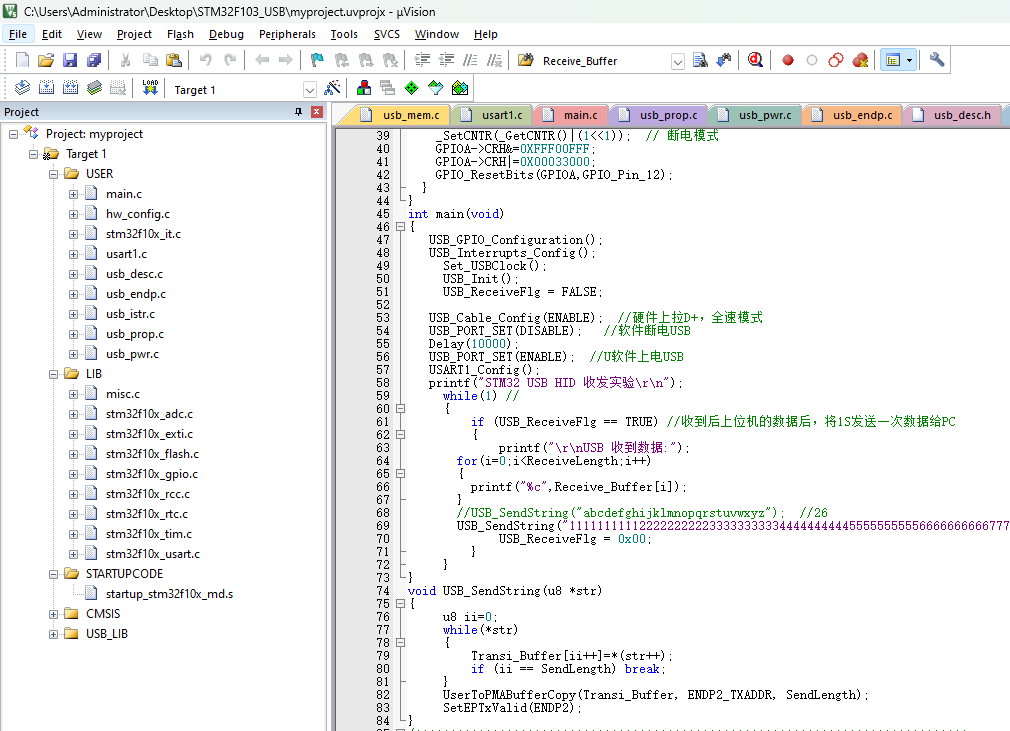Screen dimensions: 1010x731
Task: Expand the hw_config.c file node
Action: 73,214
